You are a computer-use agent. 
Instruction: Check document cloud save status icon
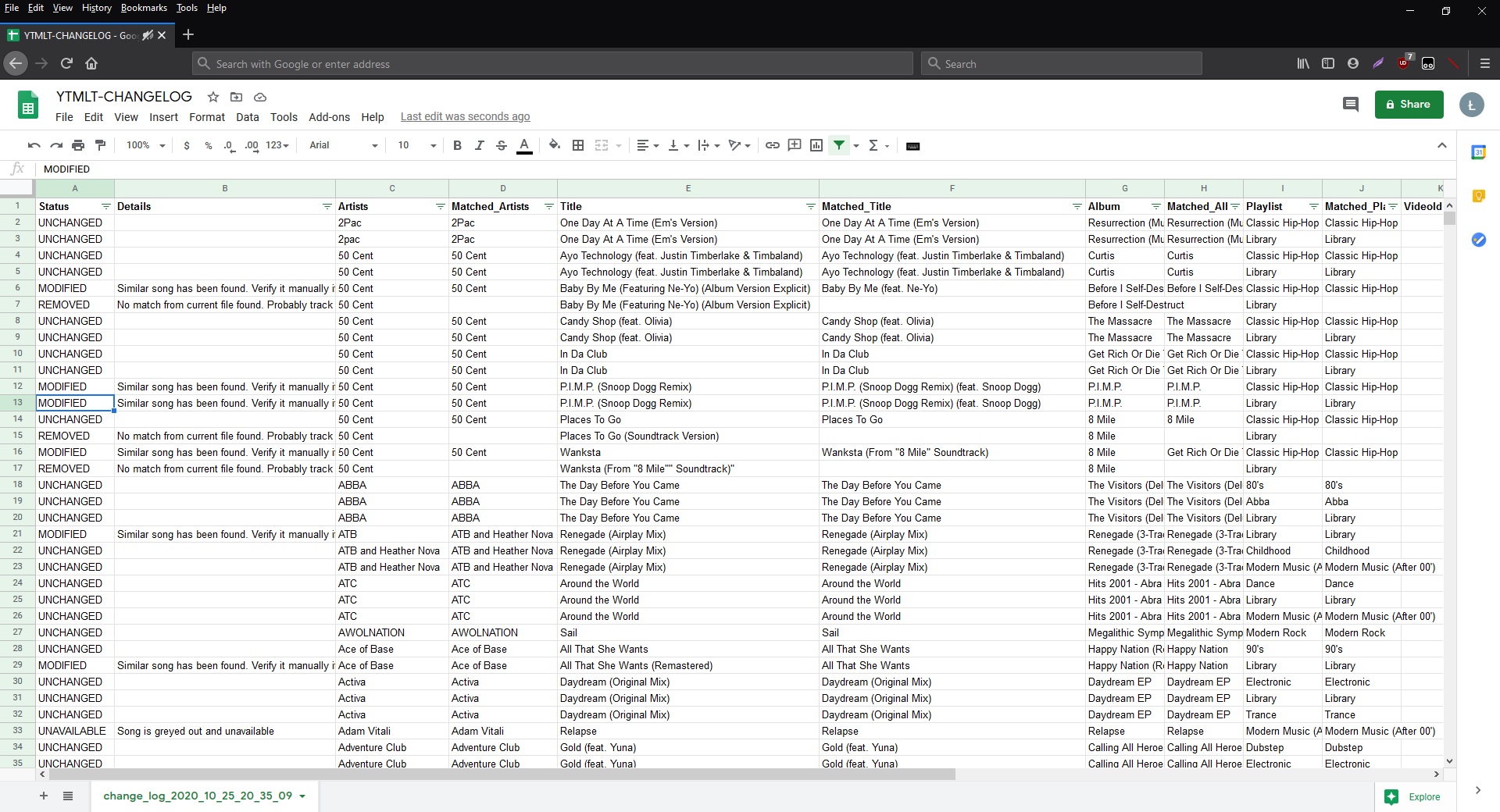click(x=260, y=97)
